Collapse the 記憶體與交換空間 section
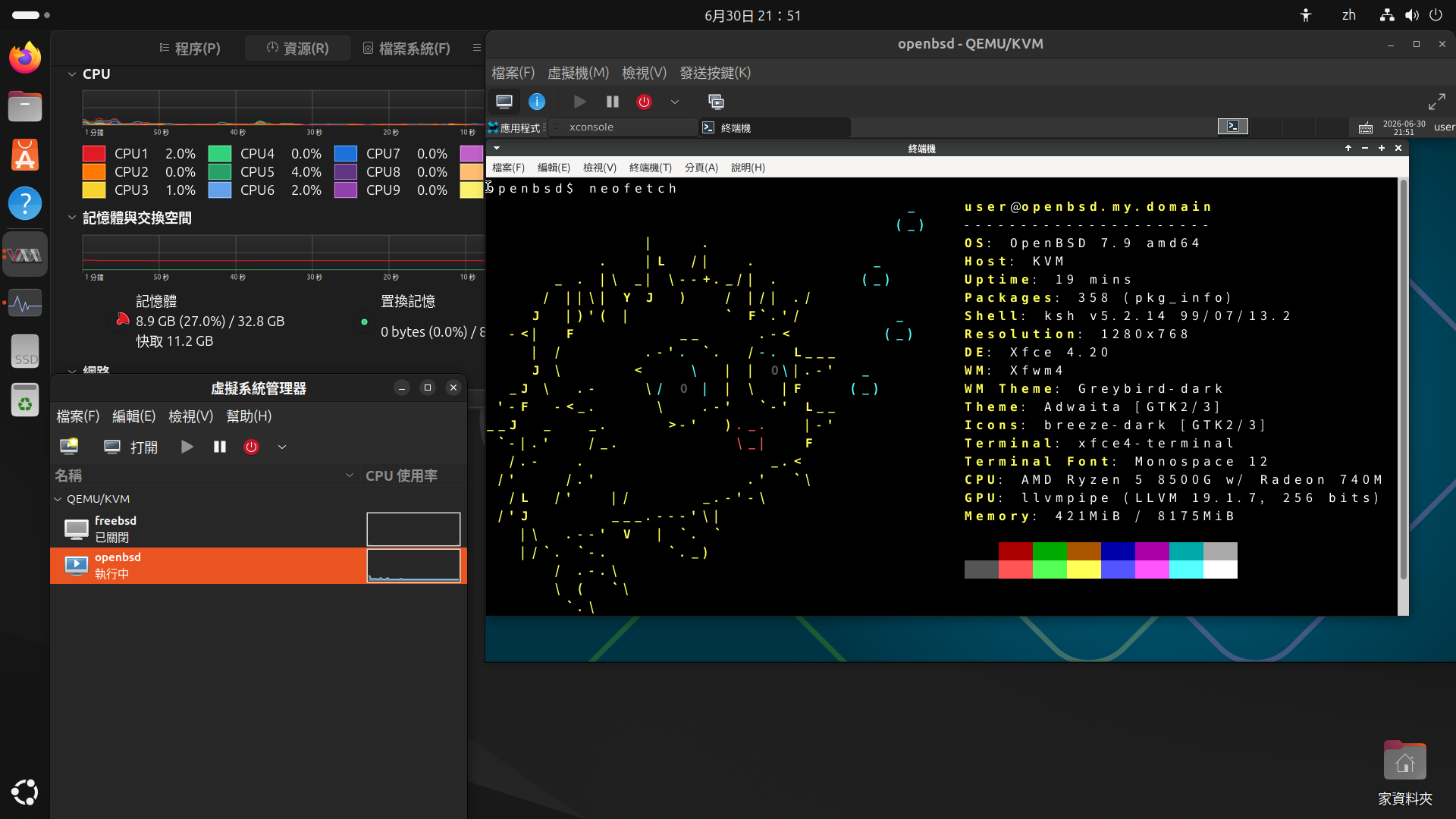 click(x=72, y=218)
